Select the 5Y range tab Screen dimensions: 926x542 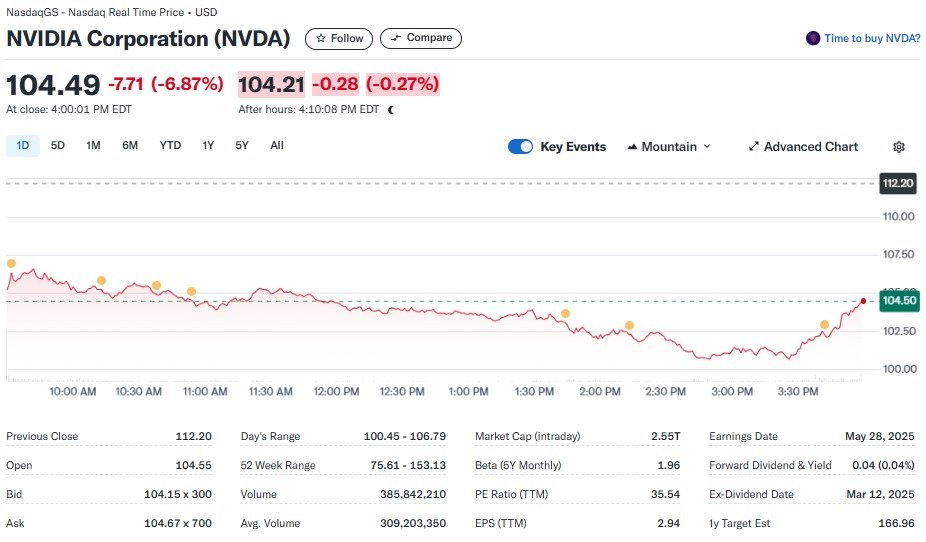(x=242, y=146)
